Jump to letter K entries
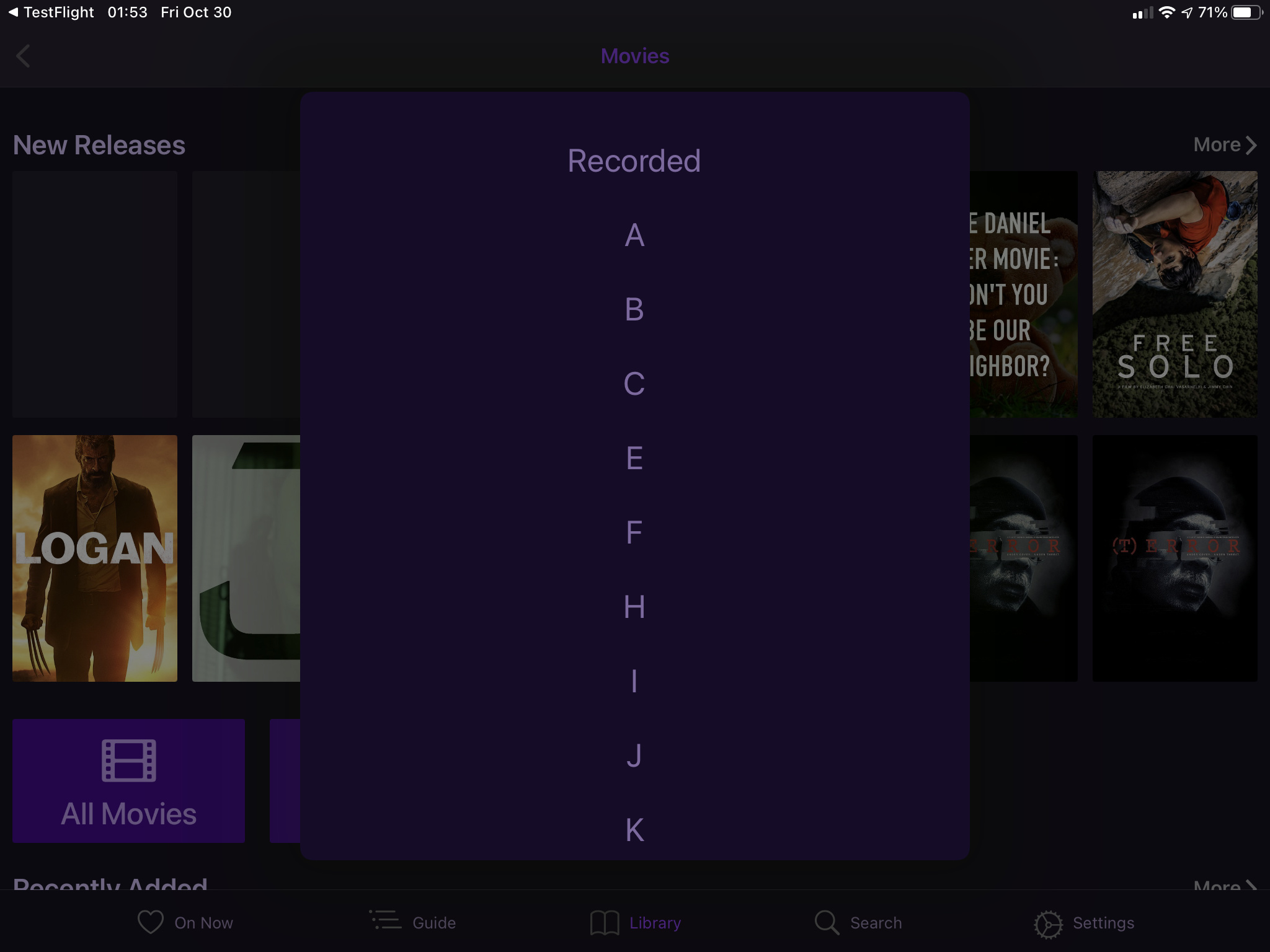This screenshot has height=952, width=1270. point(634,830)
